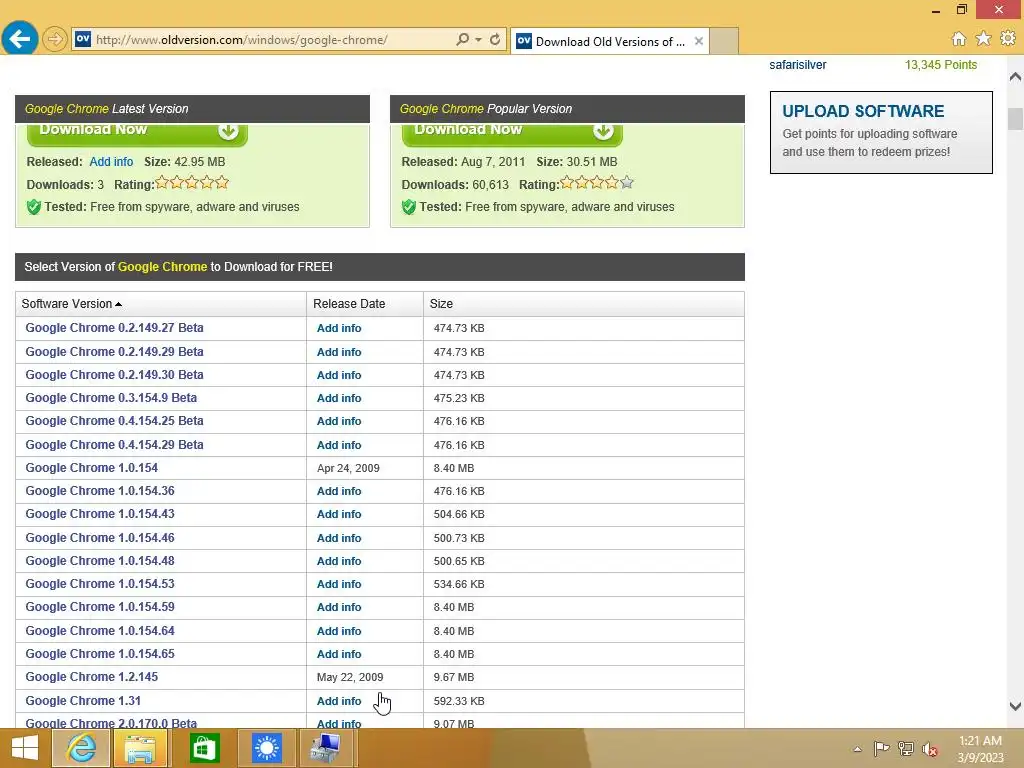Open Windows Store from the taskbar

(x=204, y=748)
